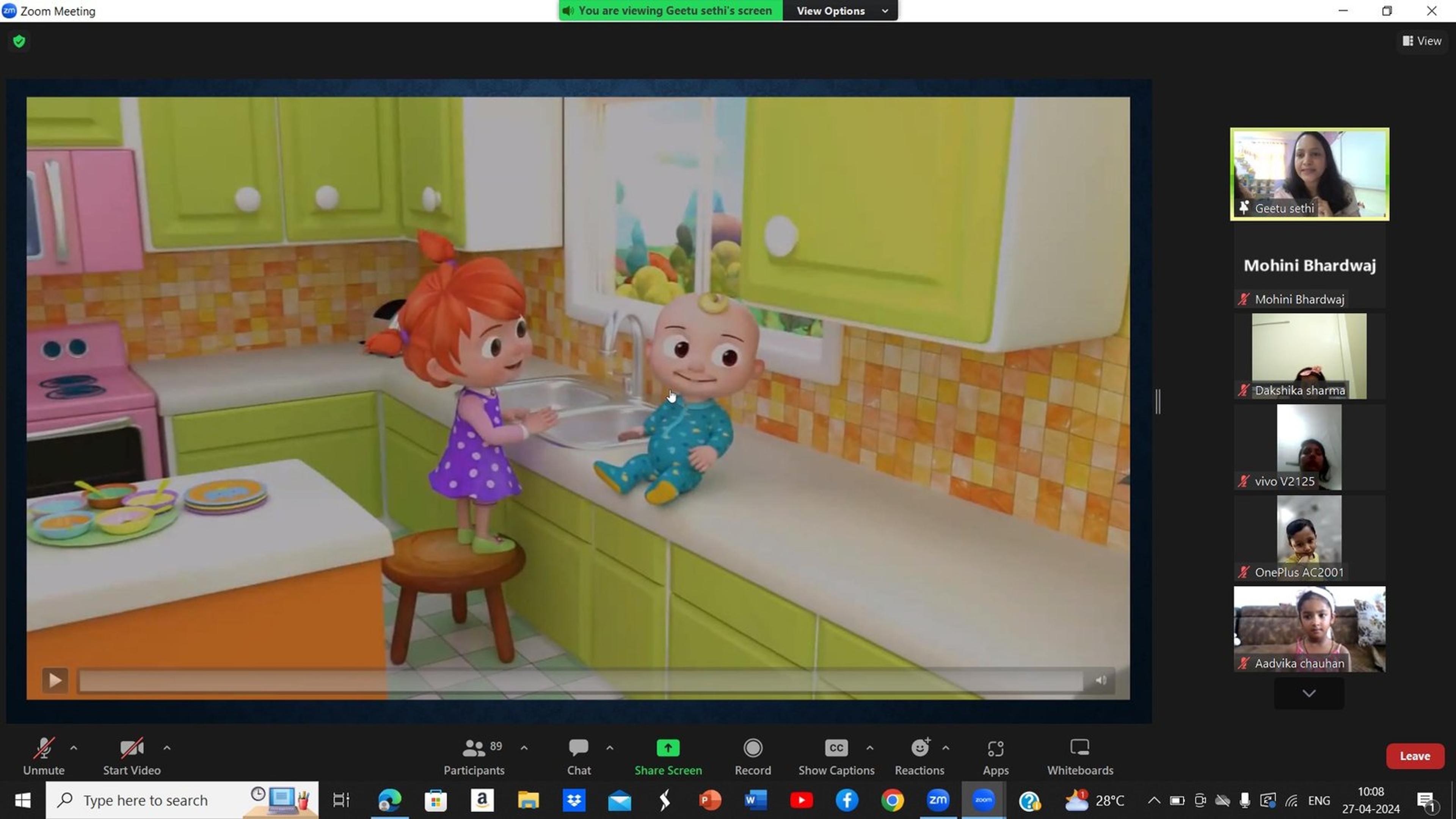Viewport: 1456px width, 819px height.
Task: Show next participants with down chevron
Action: tap(1309, 693)
